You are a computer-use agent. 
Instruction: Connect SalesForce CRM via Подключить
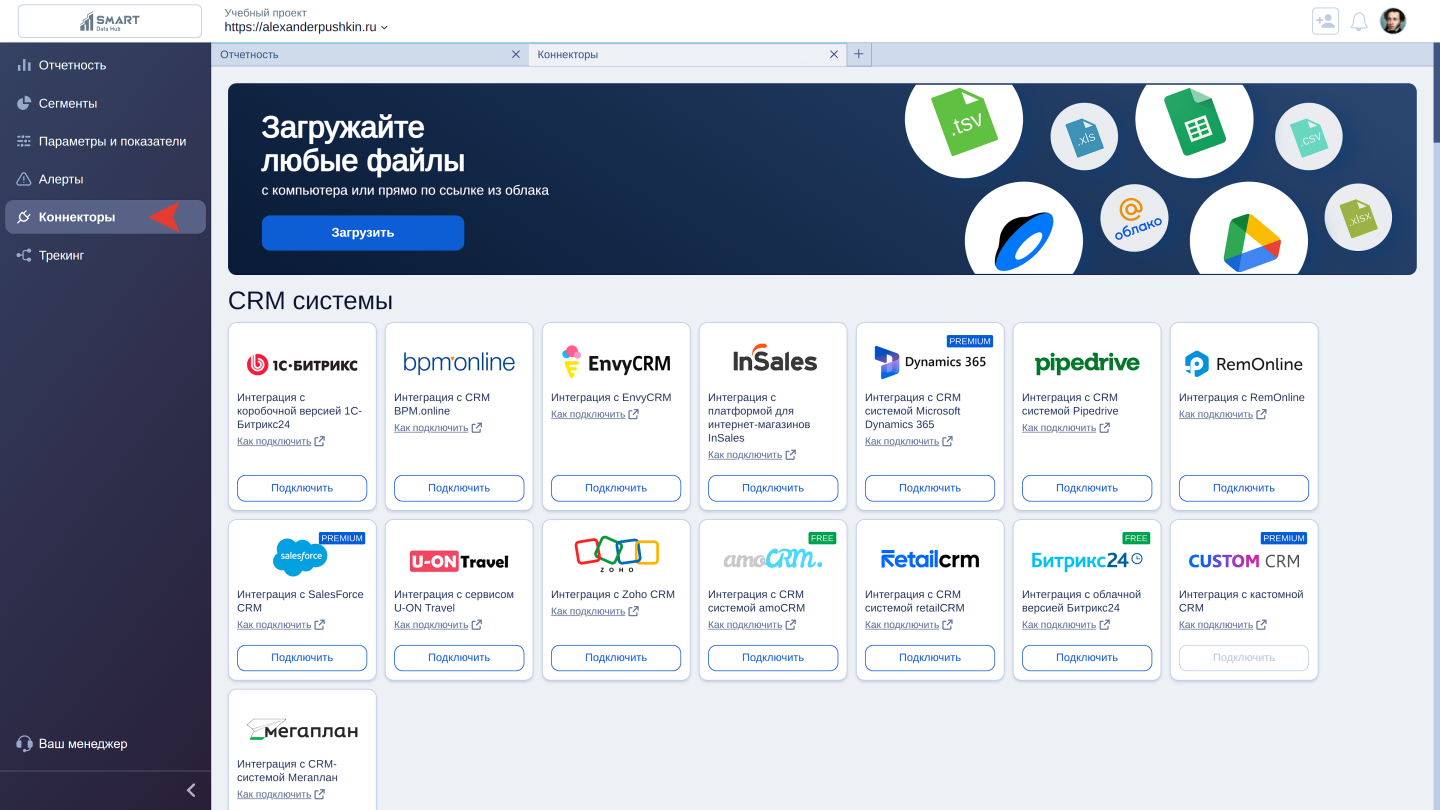click(302, 658)
